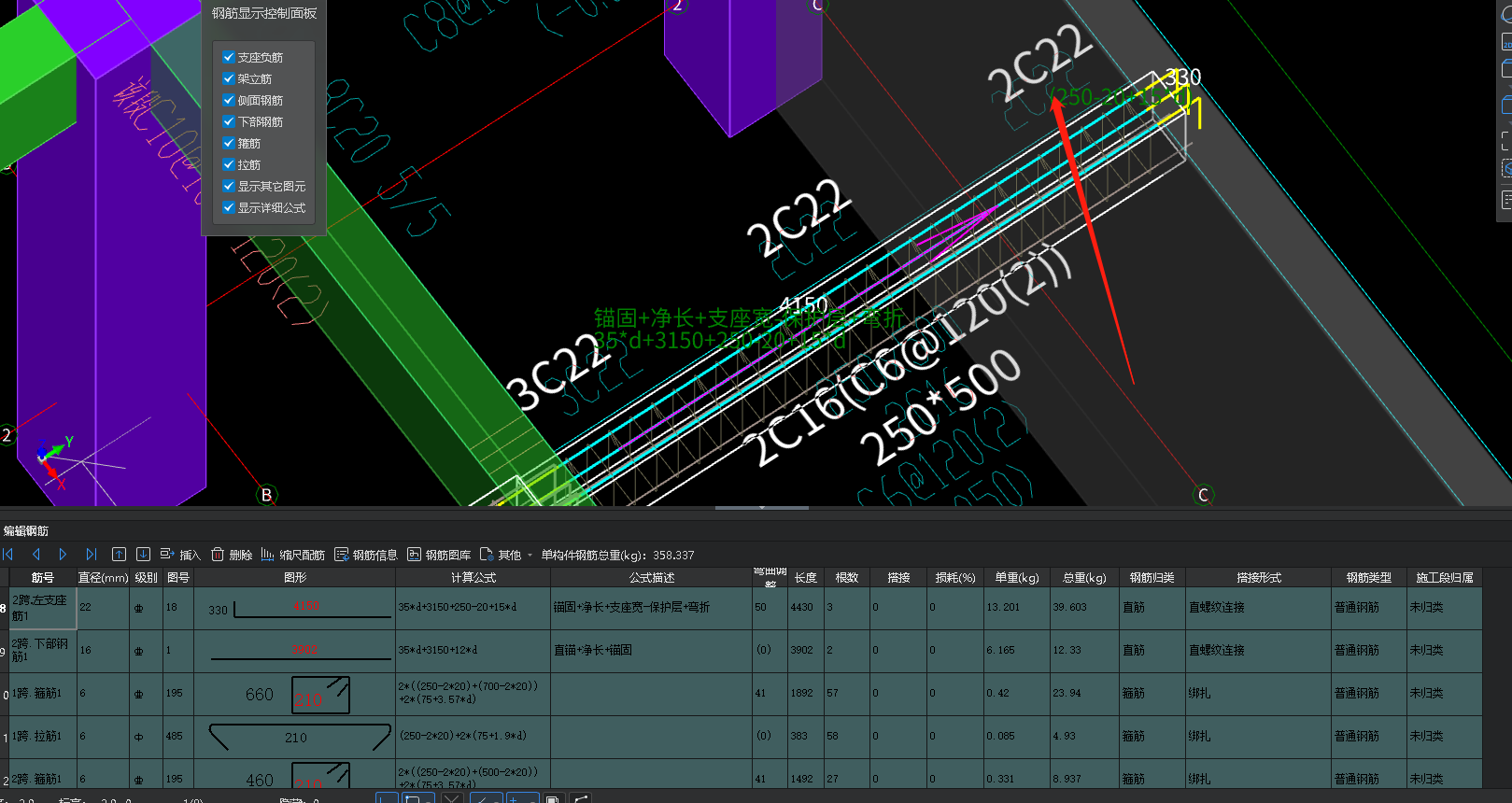Select the 2跨.左支座筋1 row cell
This screenshot has width=1512, height=803.
(x=42, y=608)
